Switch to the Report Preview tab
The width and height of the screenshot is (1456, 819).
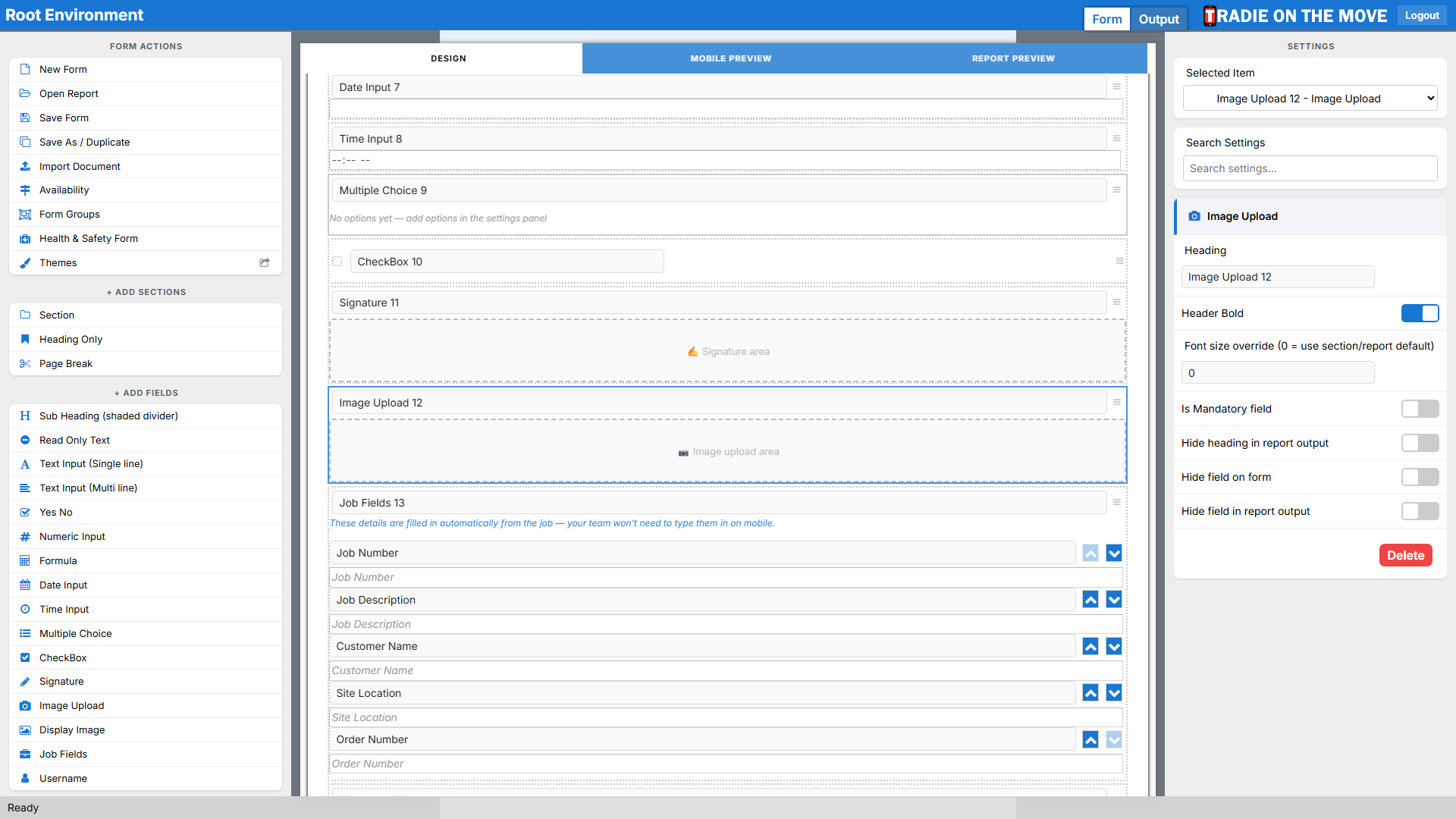1013,58
